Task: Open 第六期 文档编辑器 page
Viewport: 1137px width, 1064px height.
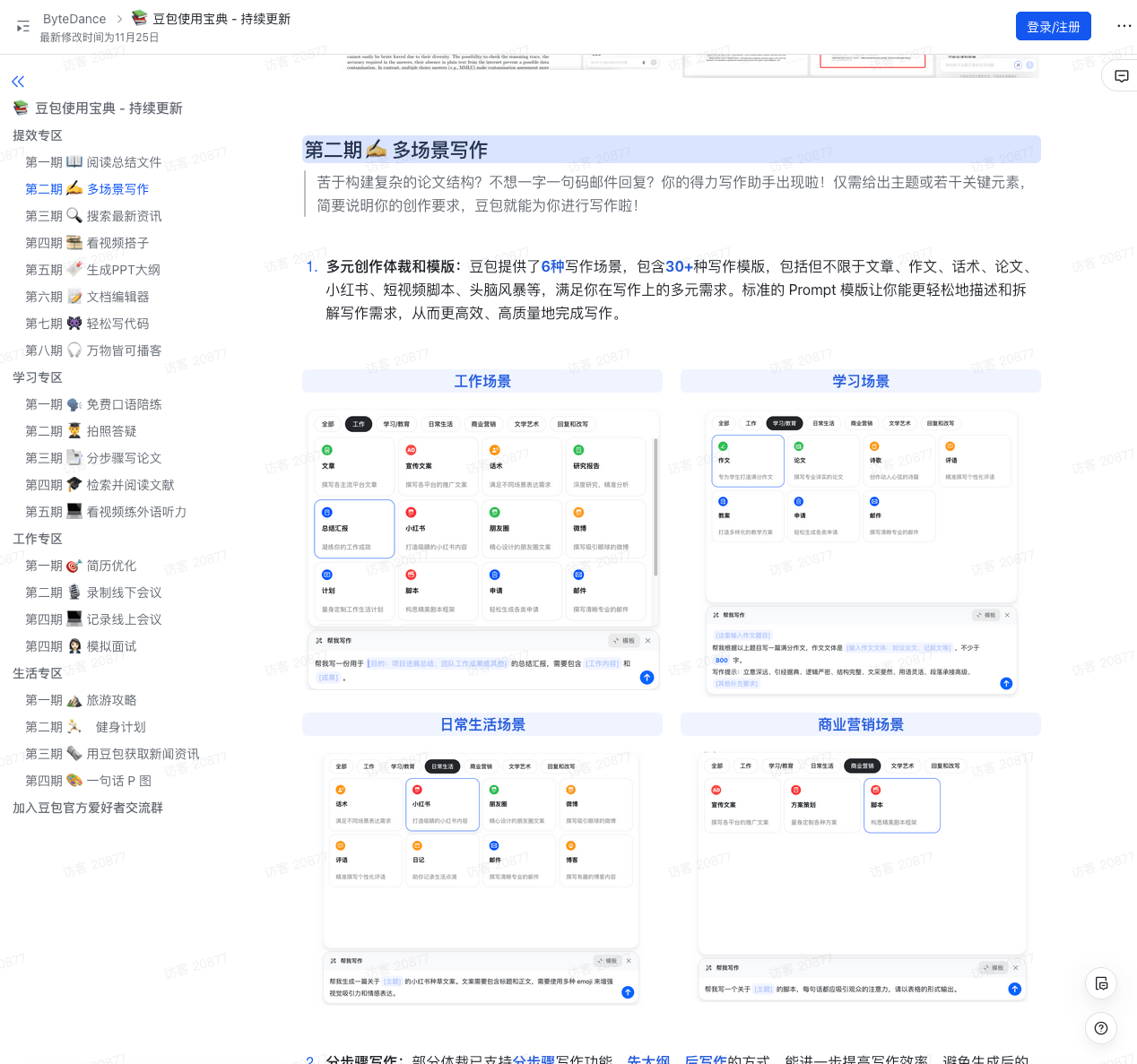Action: (87, 297)
